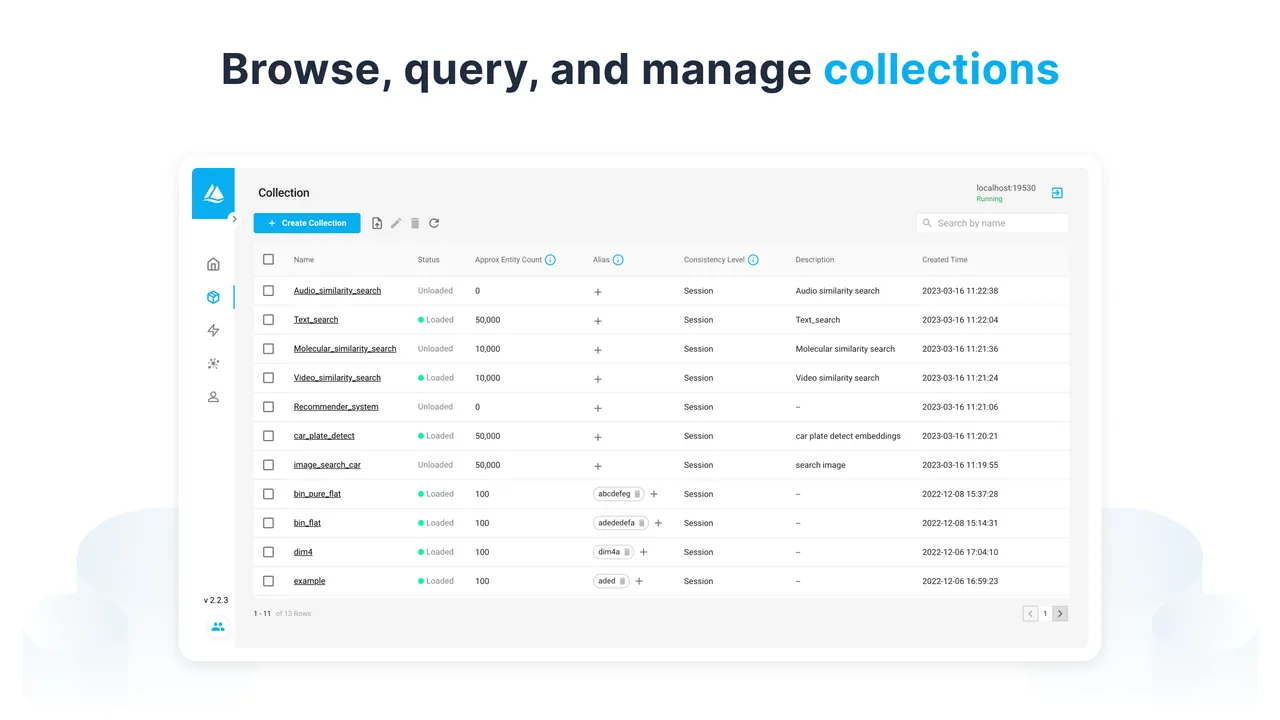Check the Molecular_similarity_search row checkbox
Screen dimensions: 1280x720
point(268,349)
